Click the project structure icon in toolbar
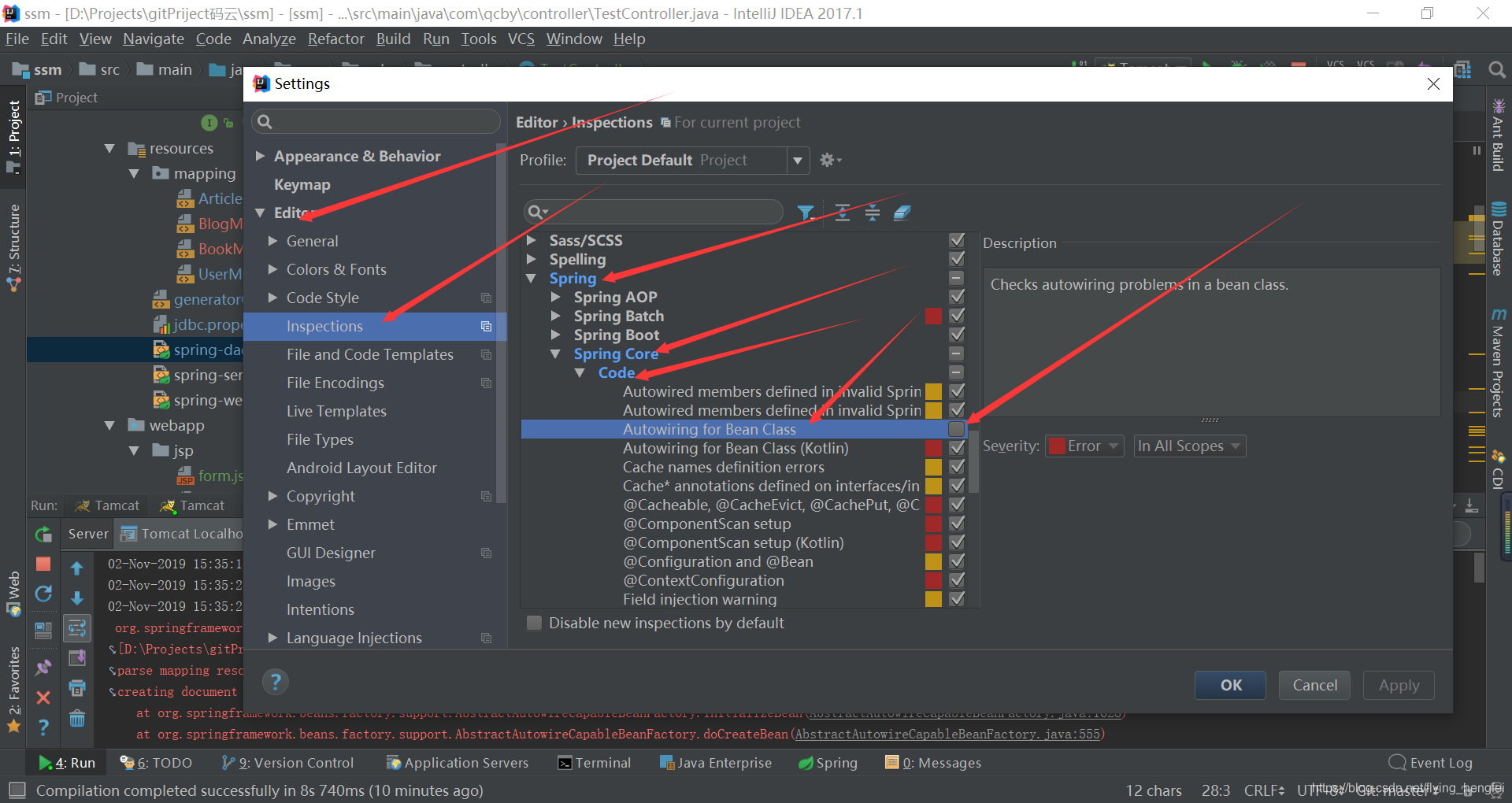The width and height of the screenshot is (1512, 803). pos(1462,70)
